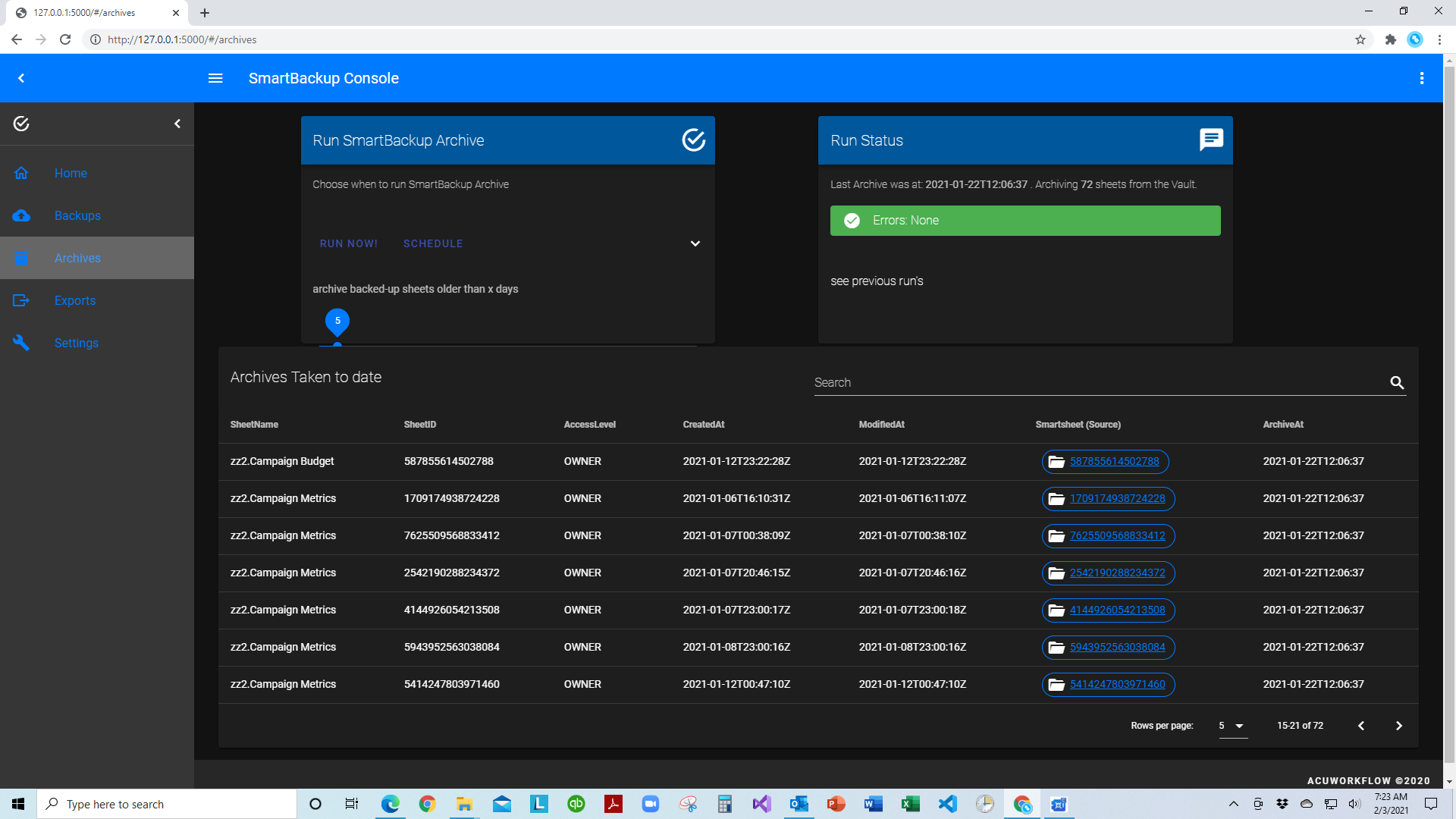Viewport: 1456px width, 819px height.
Task: Expand the Run Now/Schedule panel chevron
Action: pyautogui.click(x=695, y=243)
